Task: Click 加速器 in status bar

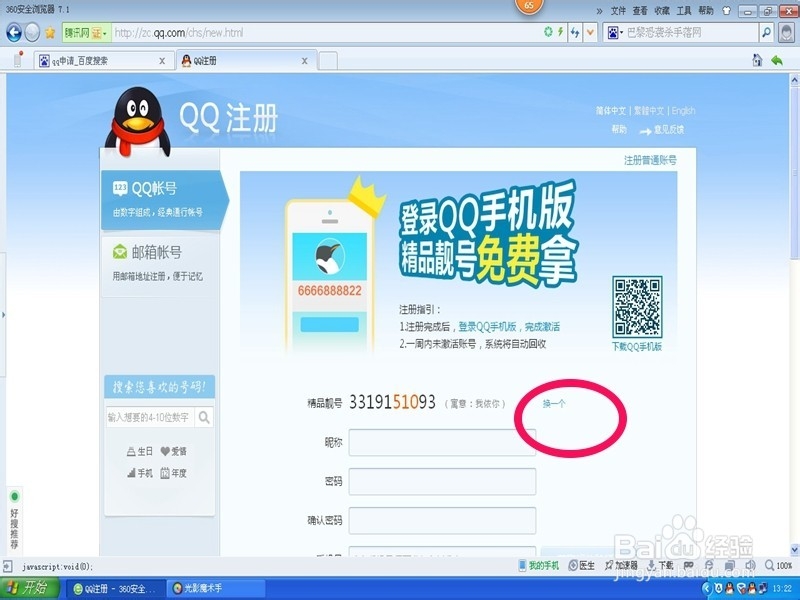Action: coord(621,565)
